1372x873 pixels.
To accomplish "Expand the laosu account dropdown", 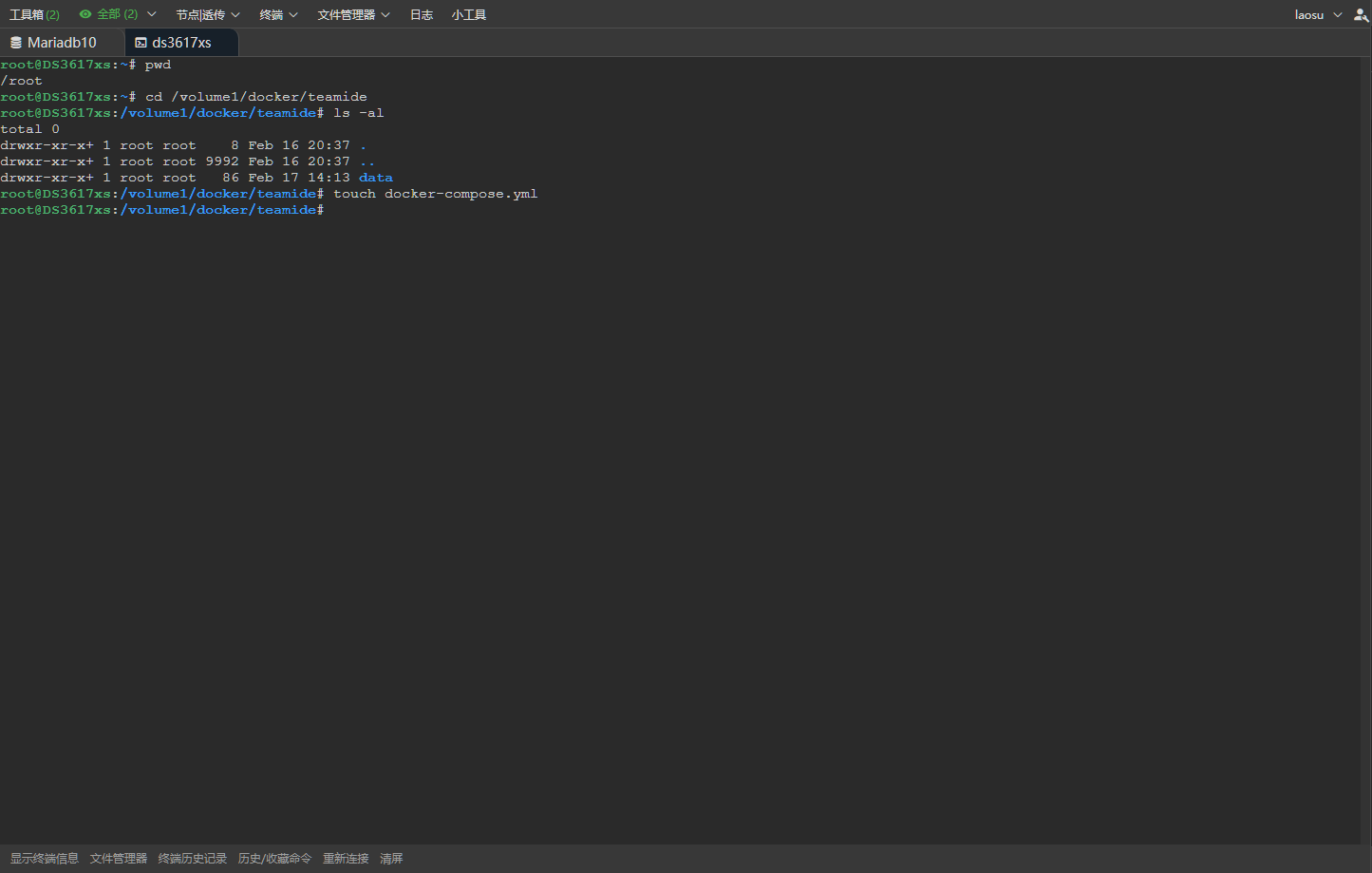I will [1318, 14].
